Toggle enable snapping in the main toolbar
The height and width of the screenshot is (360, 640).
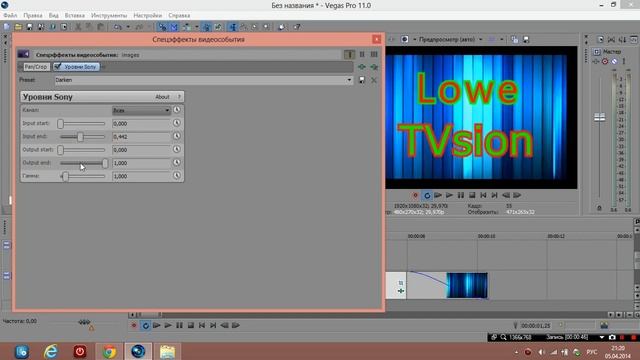tap(162, 27)
